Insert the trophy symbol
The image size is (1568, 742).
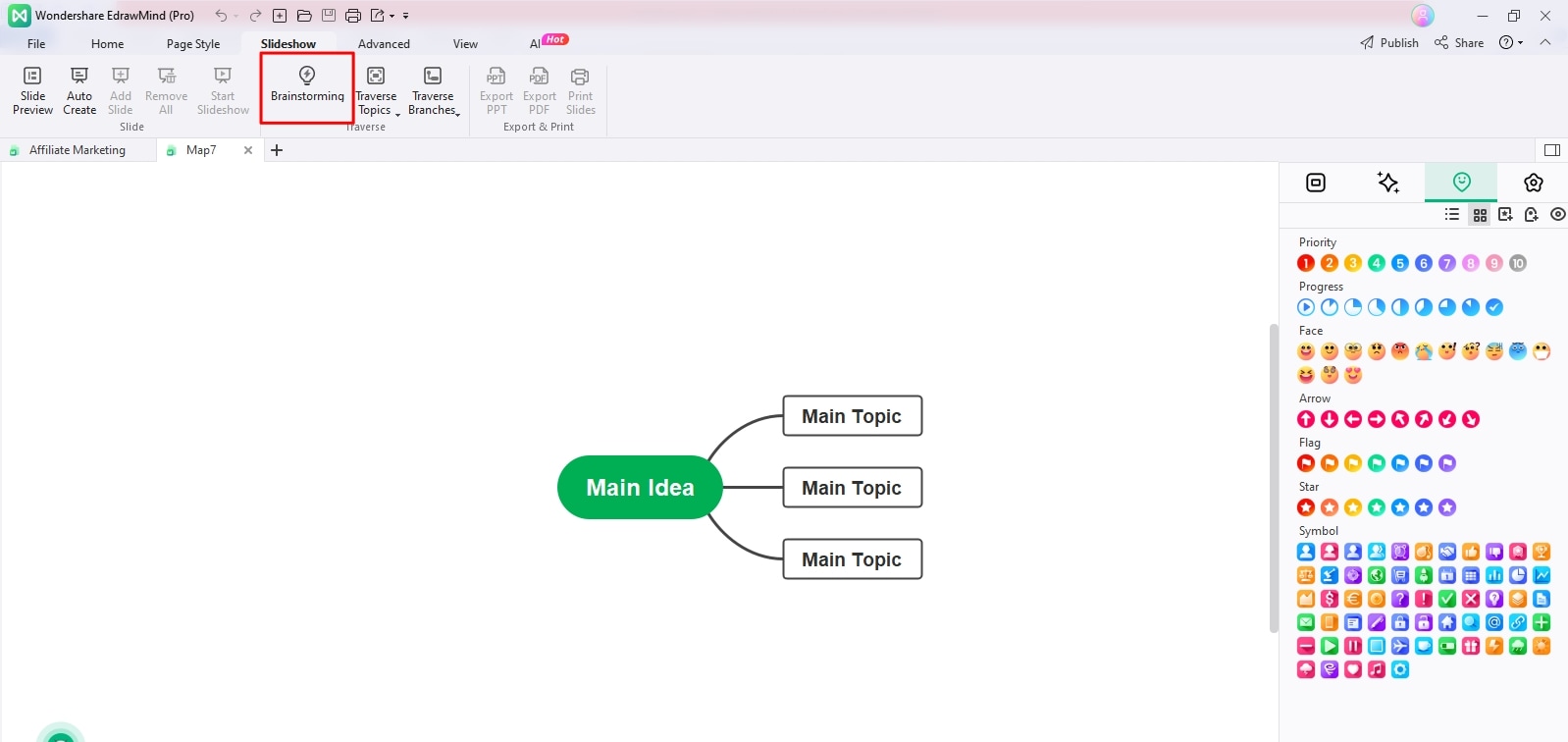point(1542,552)
